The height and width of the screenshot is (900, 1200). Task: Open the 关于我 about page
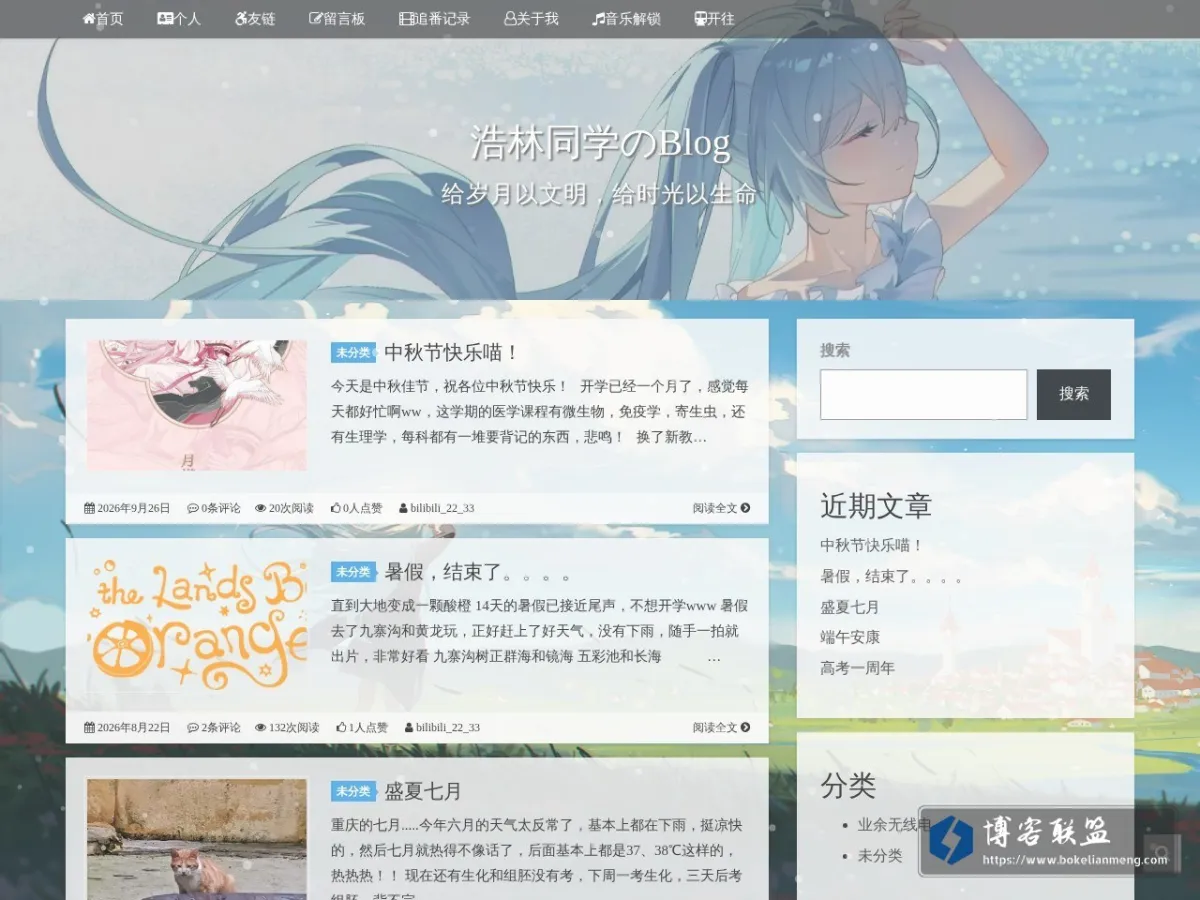[531, 19]
